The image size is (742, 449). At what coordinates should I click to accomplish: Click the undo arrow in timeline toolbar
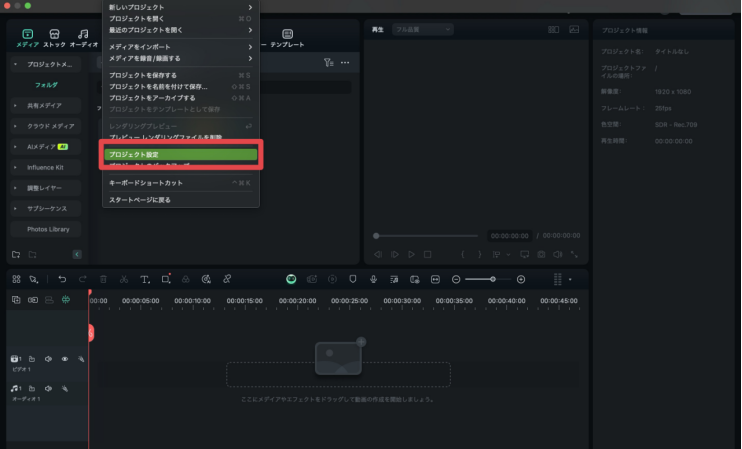(62, 279)
